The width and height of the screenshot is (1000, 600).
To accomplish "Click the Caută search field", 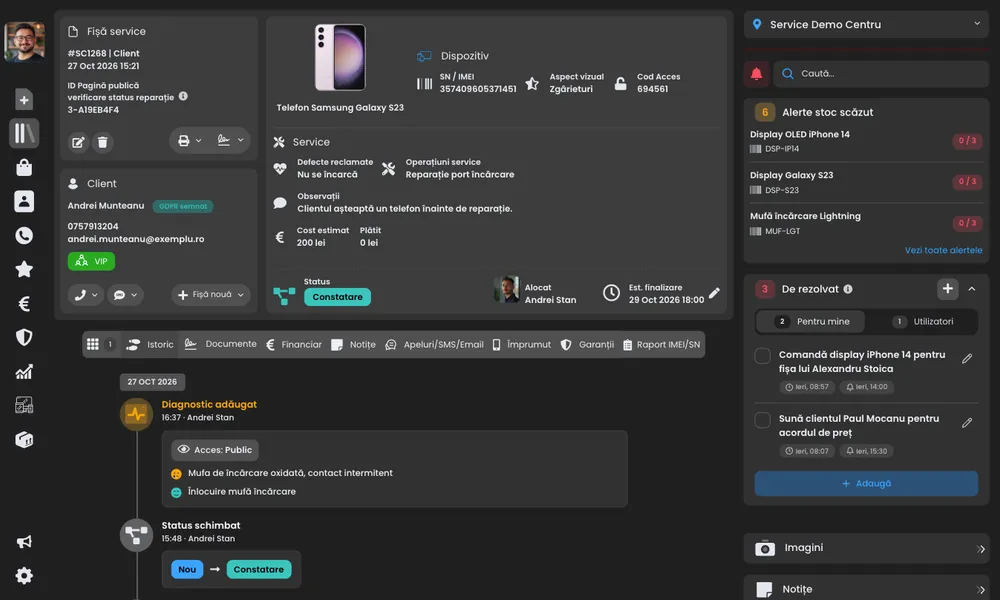I will [x=881, y=74].
